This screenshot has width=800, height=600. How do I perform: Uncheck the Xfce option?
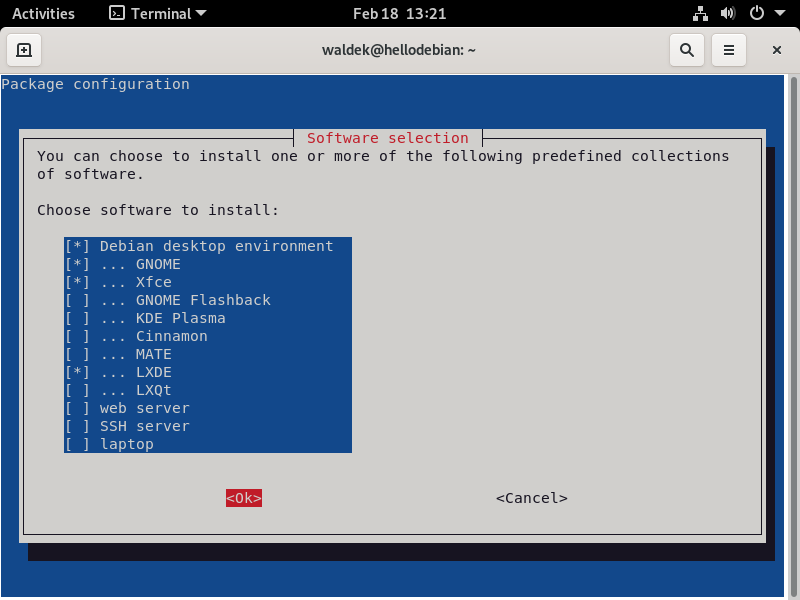[x=208, y=282]
